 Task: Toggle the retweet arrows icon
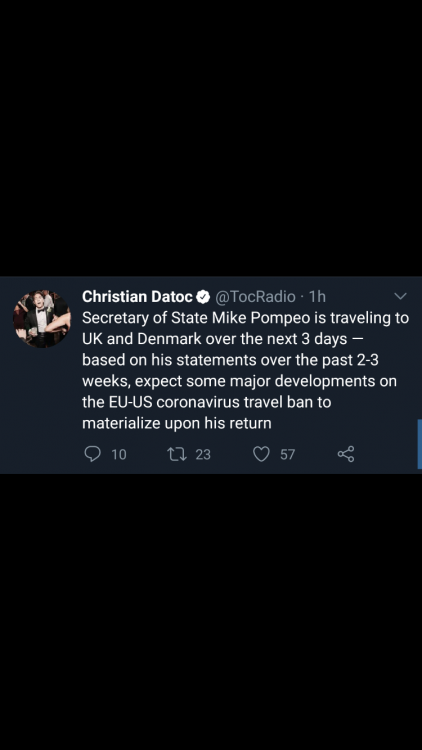pos(177,454)
